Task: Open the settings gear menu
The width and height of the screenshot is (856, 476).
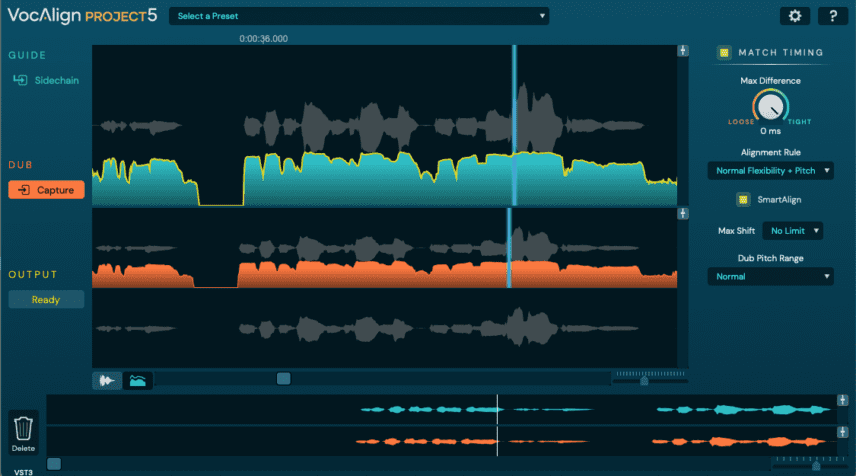Action: 794,16
